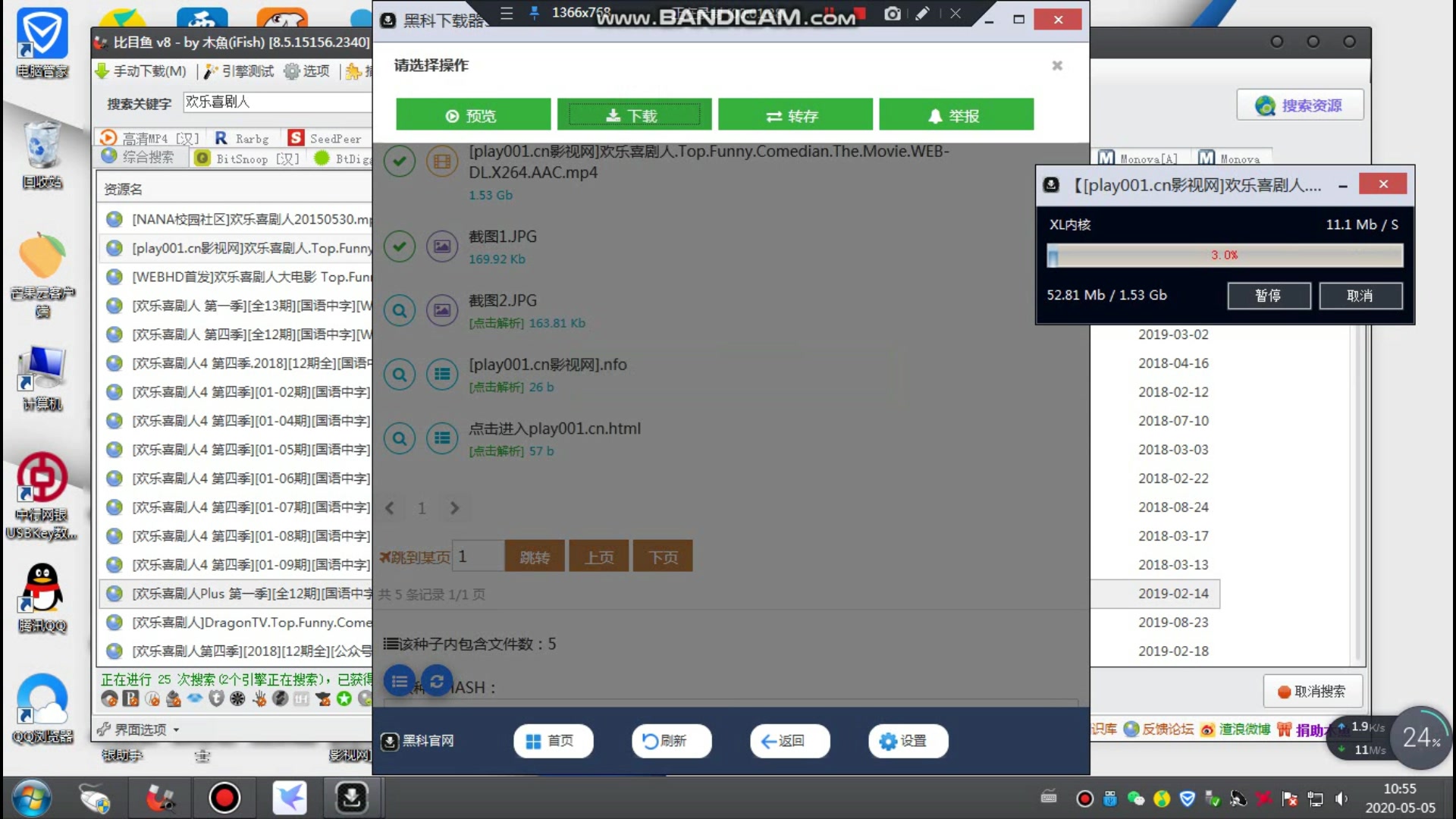Viewport: 1456px width, 819px height.
Task: Click the image type icon beside 截图1.JPG
Action: [442, 246]
